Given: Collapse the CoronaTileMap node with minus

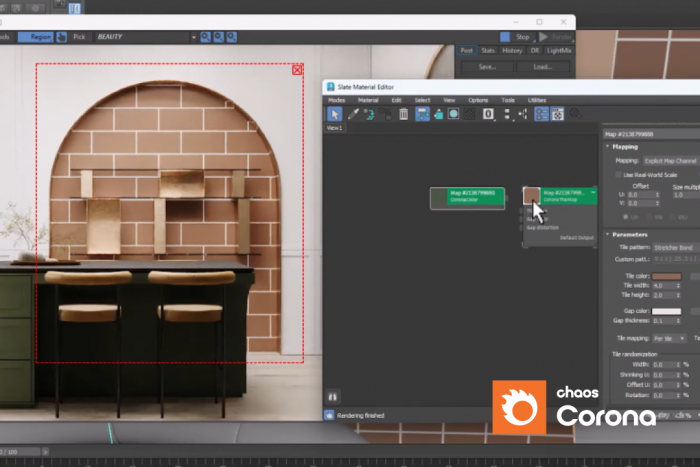Looking at the screenshot, I should pyautogui.click(x=593, y=192).
